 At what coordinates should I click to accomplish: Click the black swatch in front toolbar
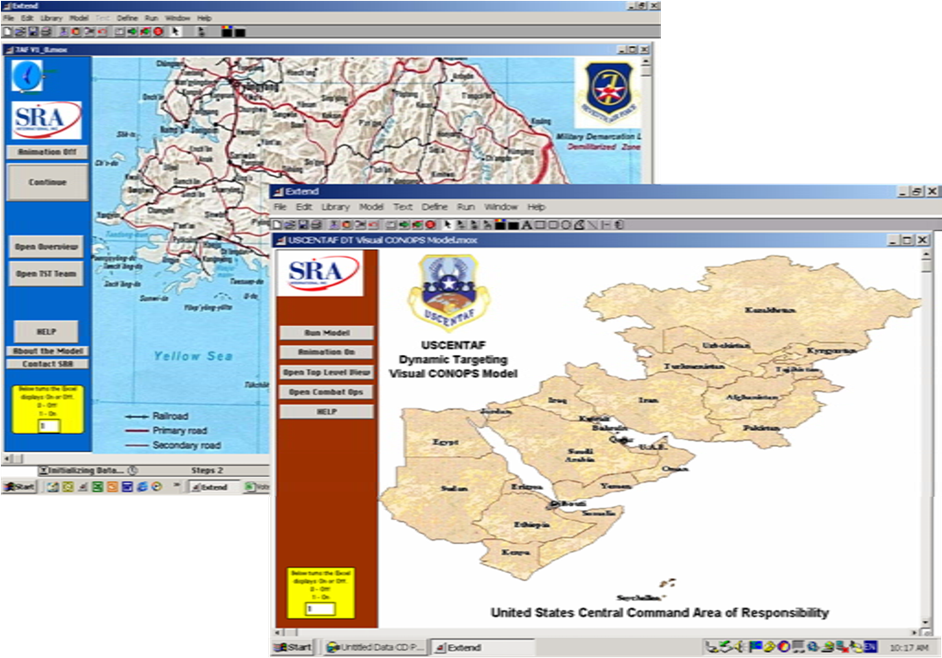click(514, 225)
